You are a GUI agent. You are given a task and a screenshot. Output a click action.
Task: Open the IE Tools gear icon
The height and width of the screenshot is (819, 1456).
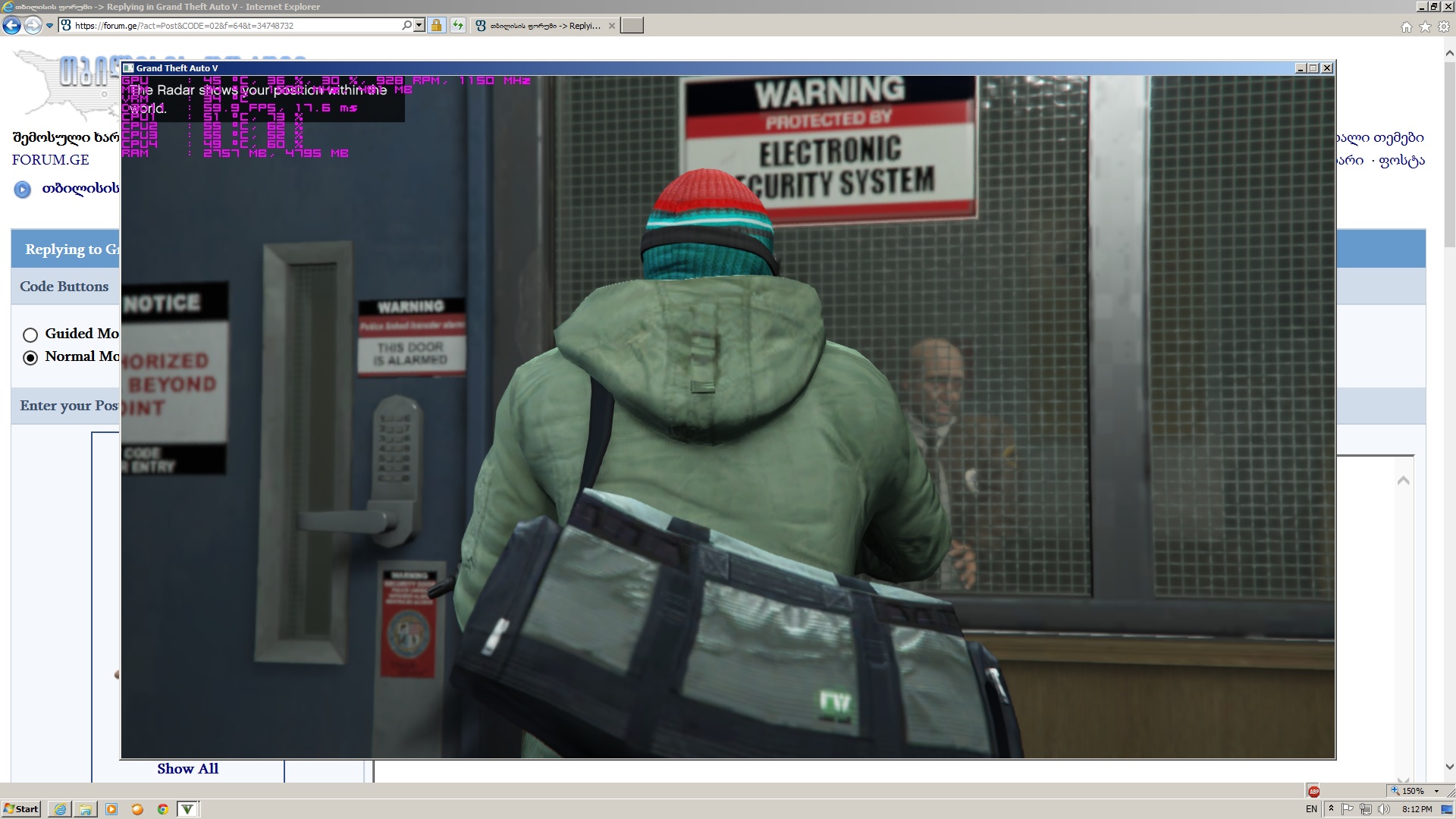(x=1444, y=27)
